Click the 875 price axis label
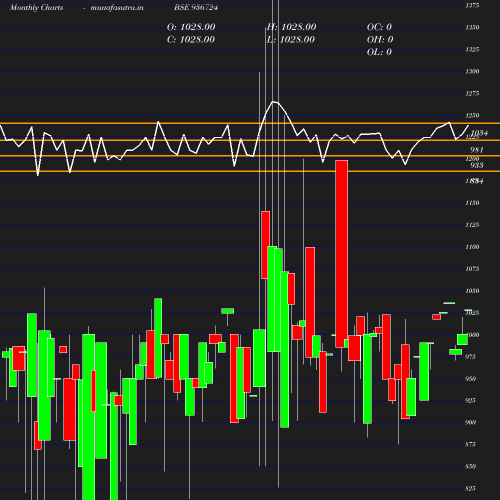The image size is (500, 500). (470, 444)
